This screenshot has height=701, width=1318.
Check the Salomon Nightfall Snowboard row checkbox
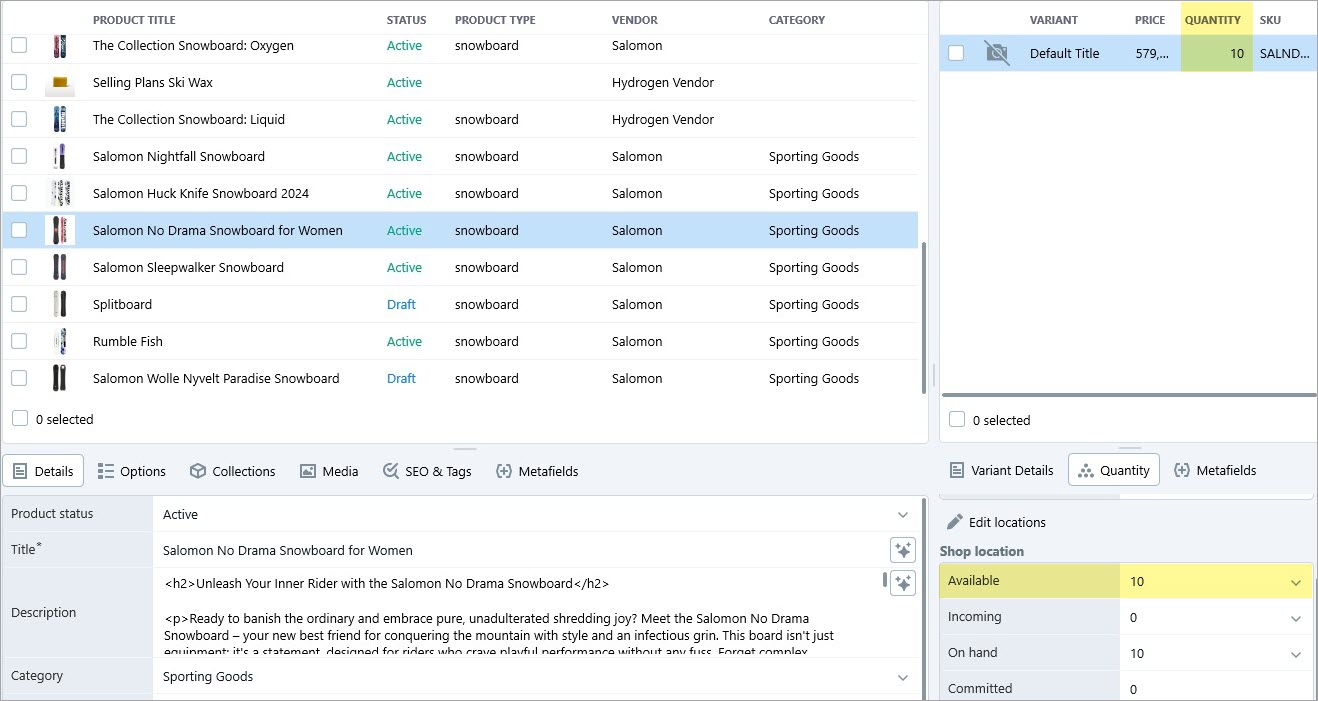[x=18, y=156]
